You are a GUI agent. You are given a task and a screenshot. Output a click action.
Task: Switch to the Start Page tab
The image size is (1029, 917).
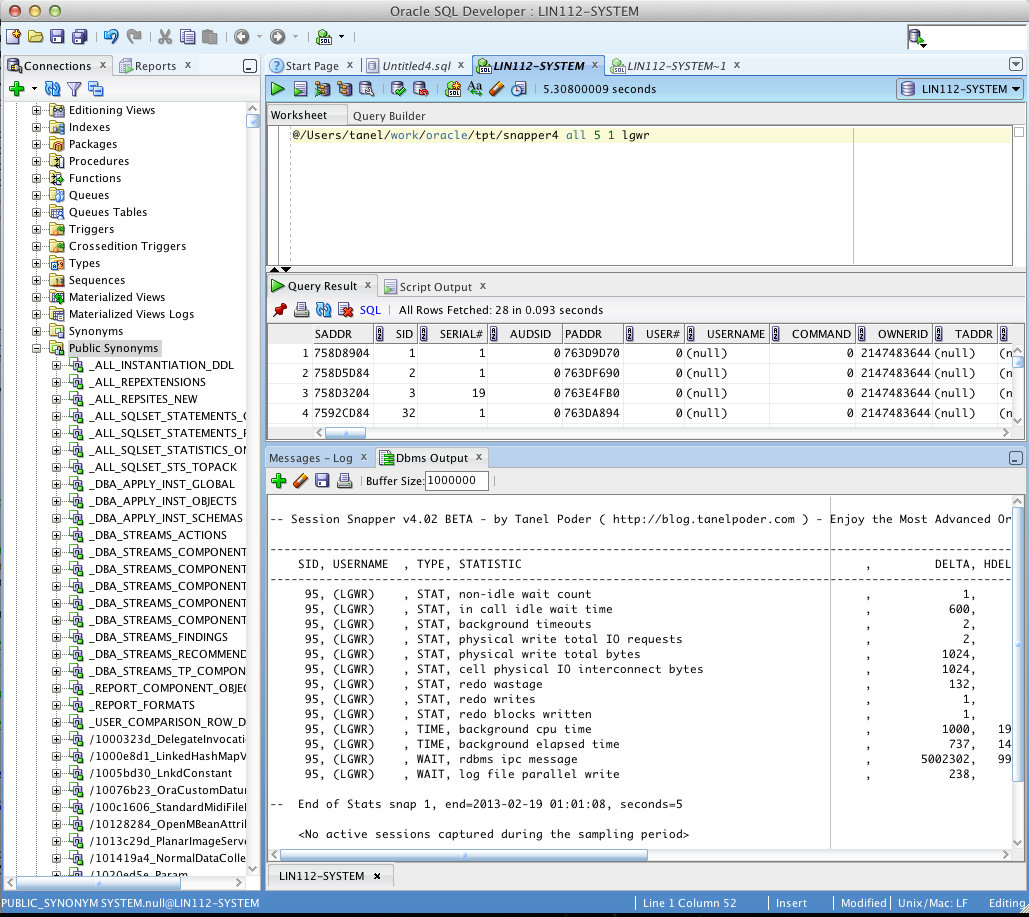click(x=312, y=66)
